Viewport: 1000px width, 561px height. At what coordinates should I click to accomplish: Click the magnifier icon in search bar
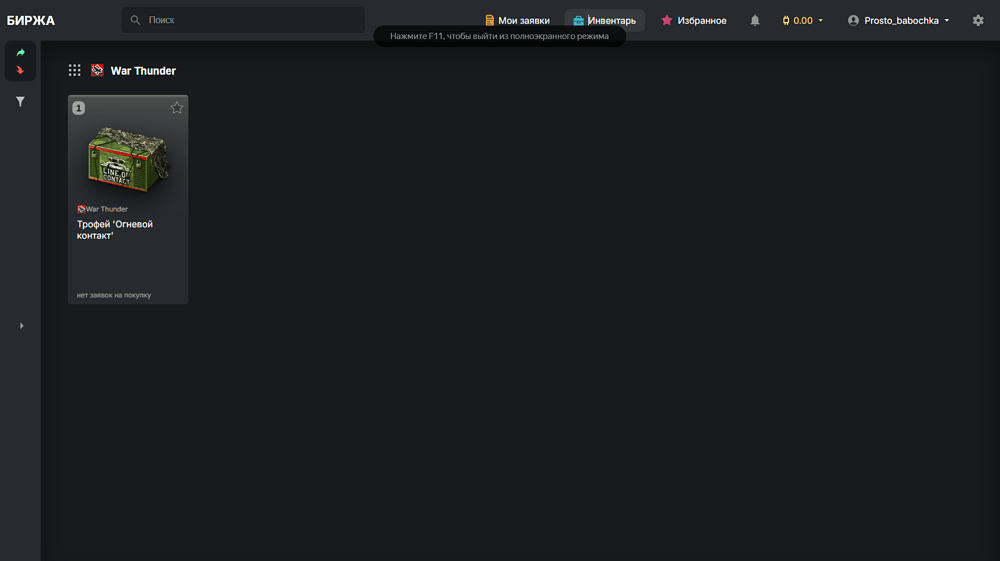pos(136,20)
